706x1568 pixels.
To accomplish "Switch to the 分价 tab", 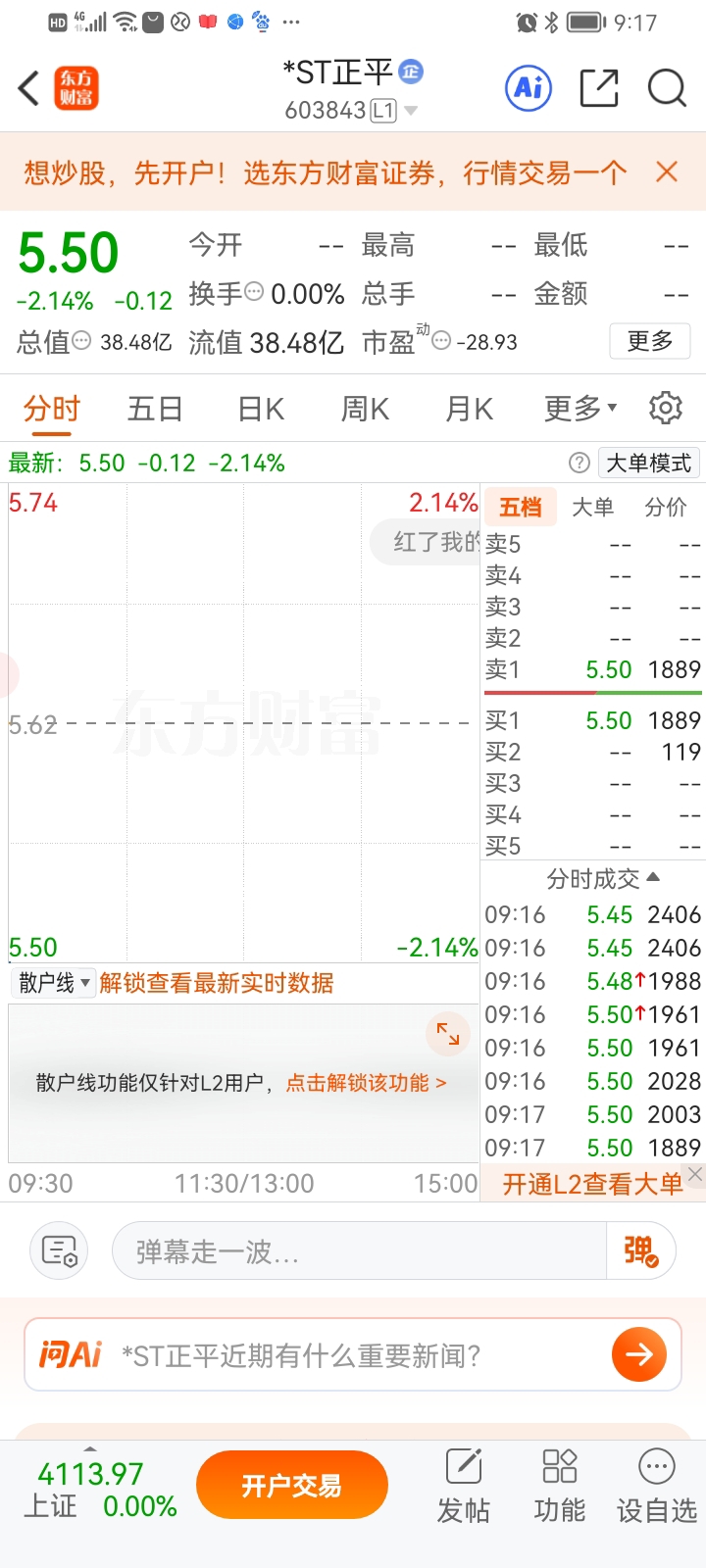I will pos(666,507).
